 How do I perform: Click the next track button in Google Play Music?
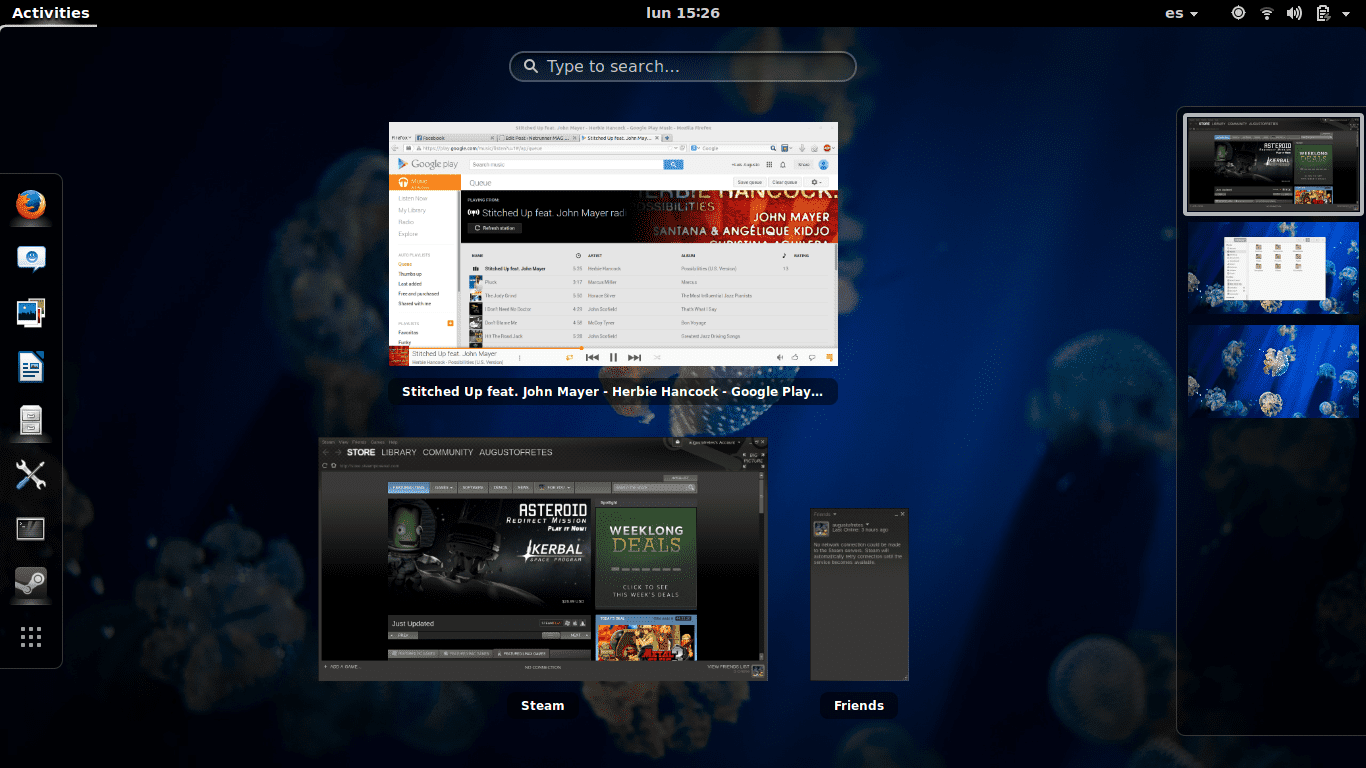634,357
